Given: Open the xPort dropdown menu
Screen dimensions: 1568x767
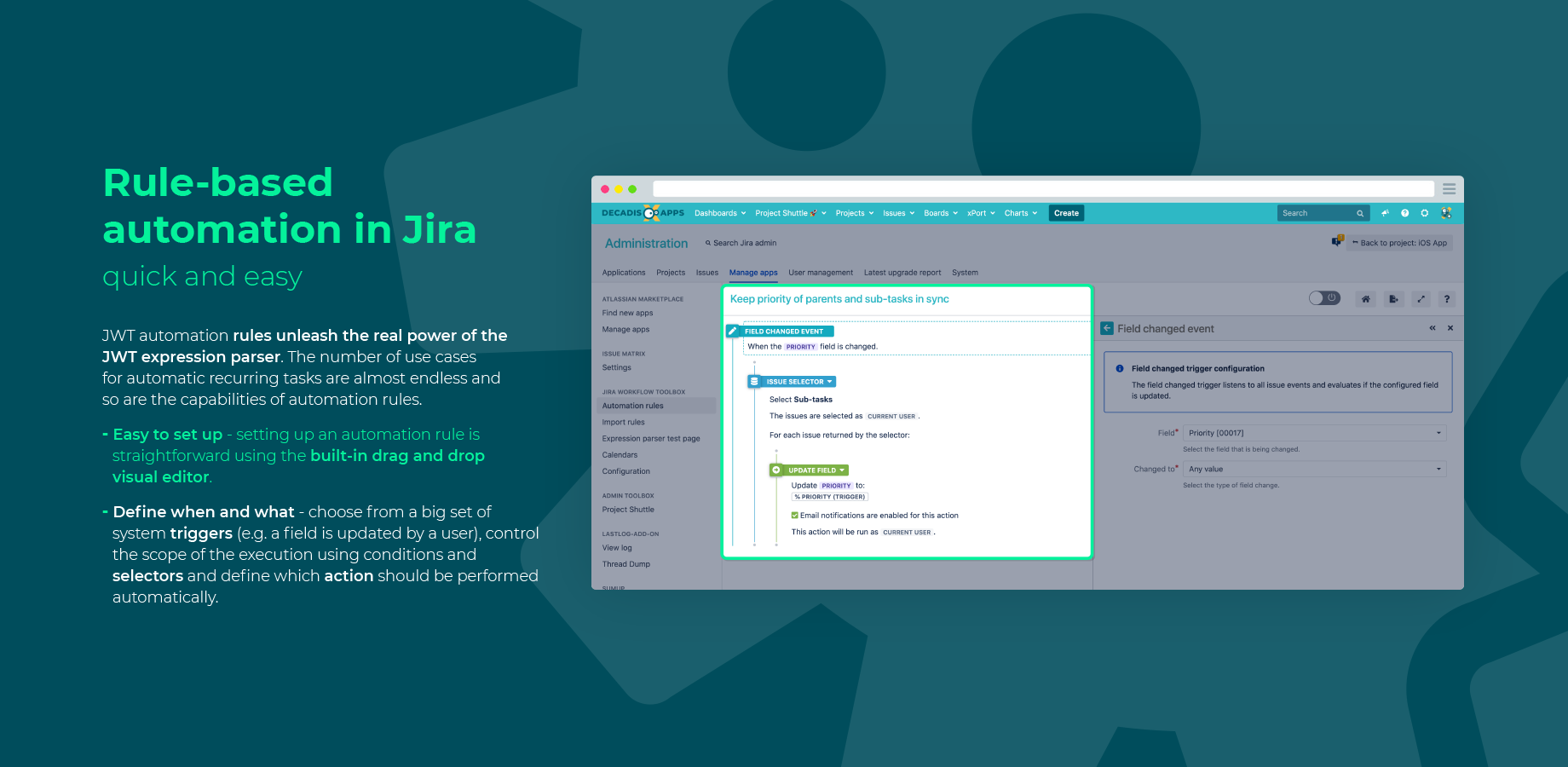Looking at the screenshot, I should click(x=981, y=213).
